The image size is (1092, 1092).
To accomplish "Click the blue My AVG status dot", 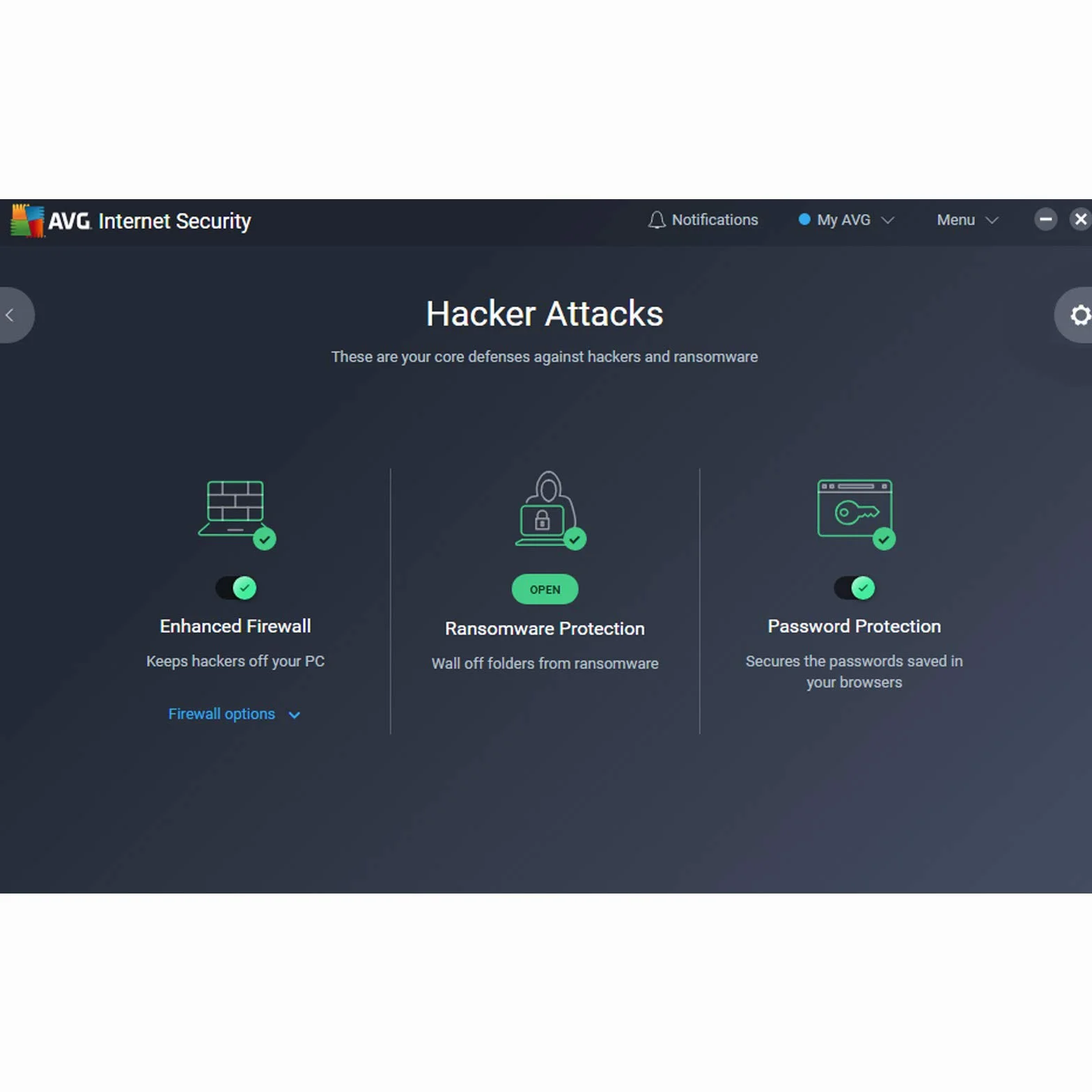I will [x=804, y=219].
